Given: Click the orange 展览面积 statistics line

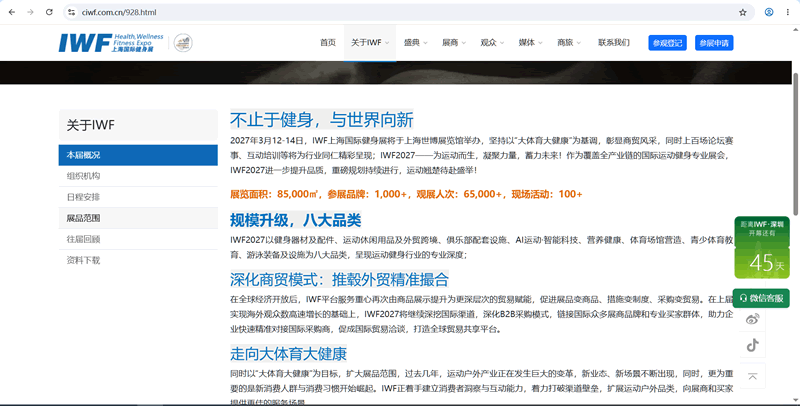Looking at the screenshot, I should [406, 194].
